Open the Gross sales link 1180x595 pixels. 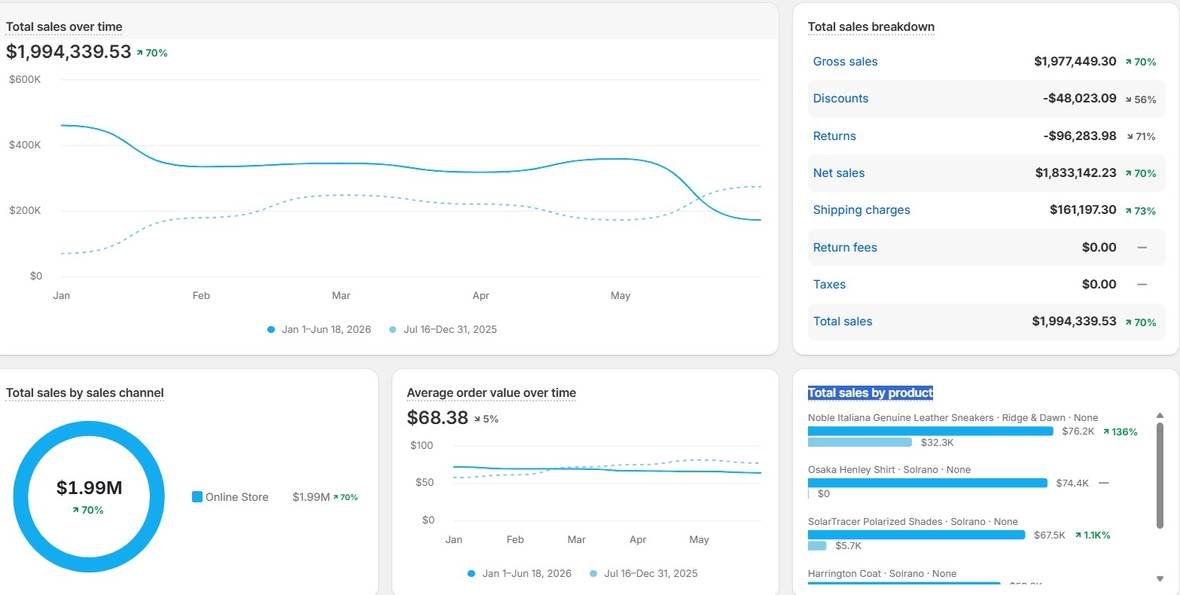[x=844, y=62]
